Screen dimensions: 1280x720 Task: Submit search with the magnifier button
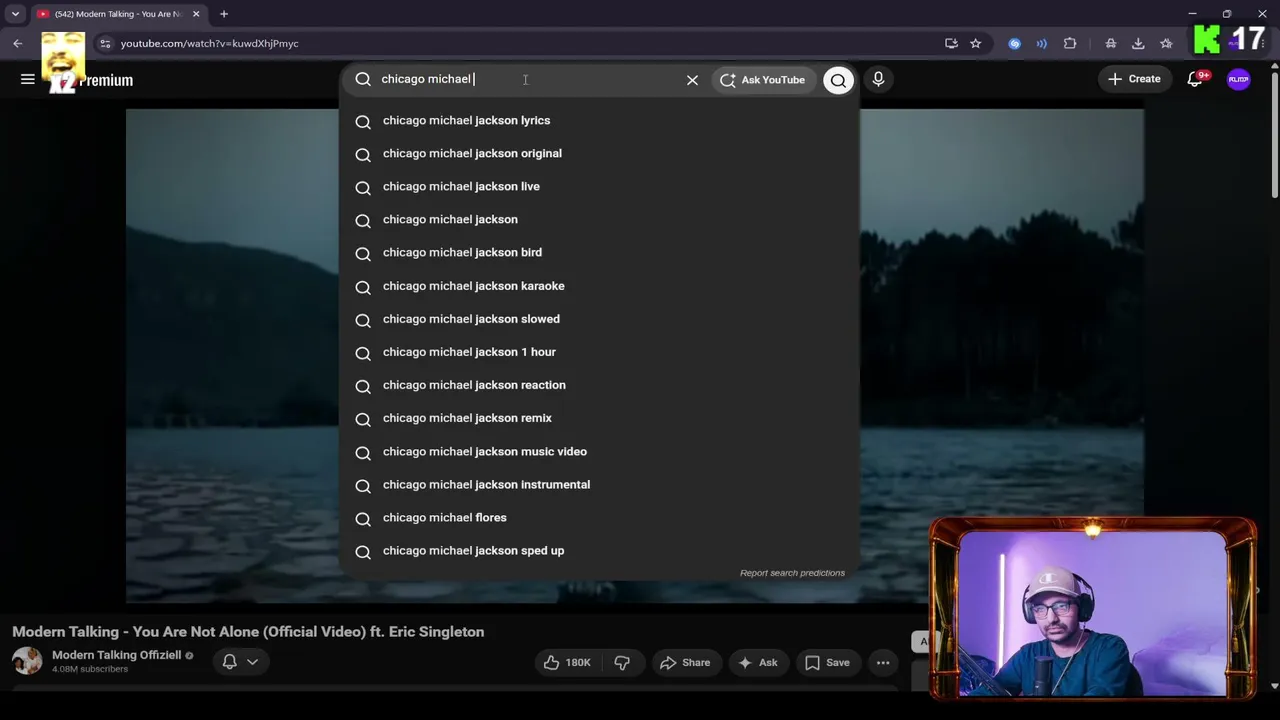[x=838, y=80]
